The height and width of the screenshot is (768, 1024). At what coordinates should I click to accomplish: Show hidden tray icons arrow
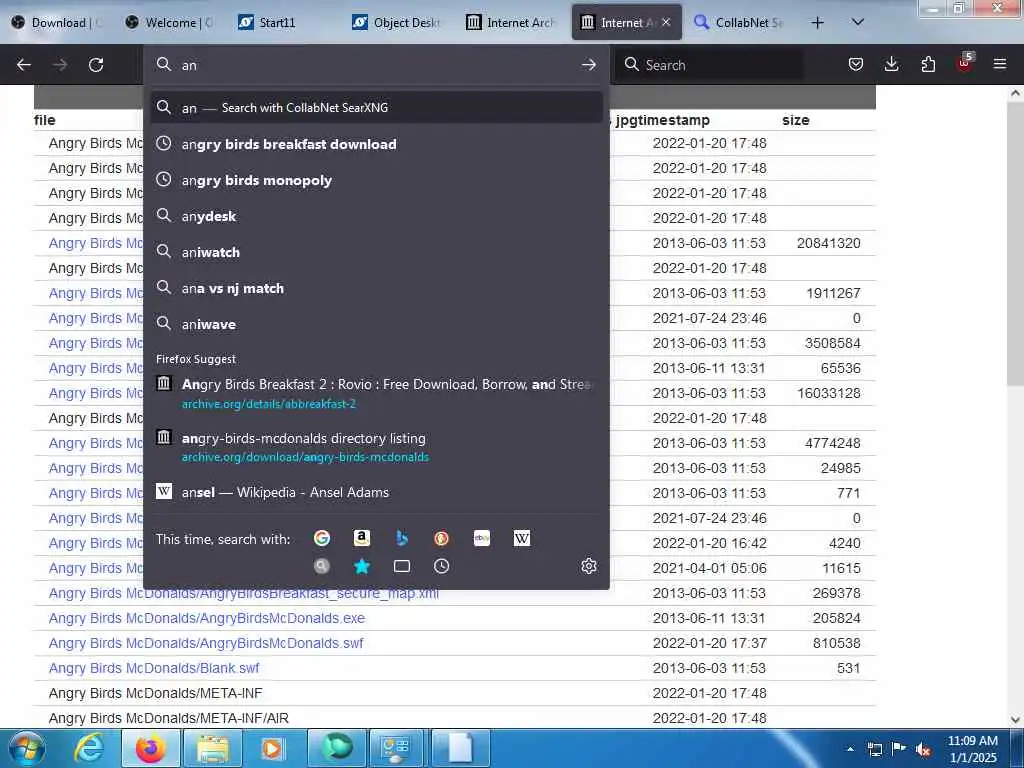pyautogui.click(x=850, y=749)
